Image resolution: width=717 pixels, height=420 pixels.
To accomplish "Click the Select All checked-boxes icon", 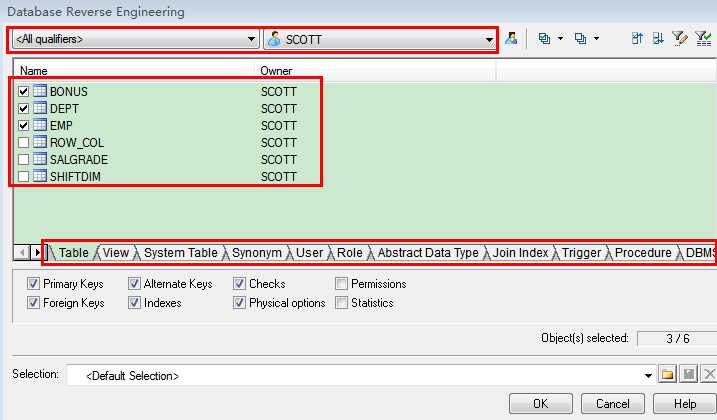I will (544, 38).
